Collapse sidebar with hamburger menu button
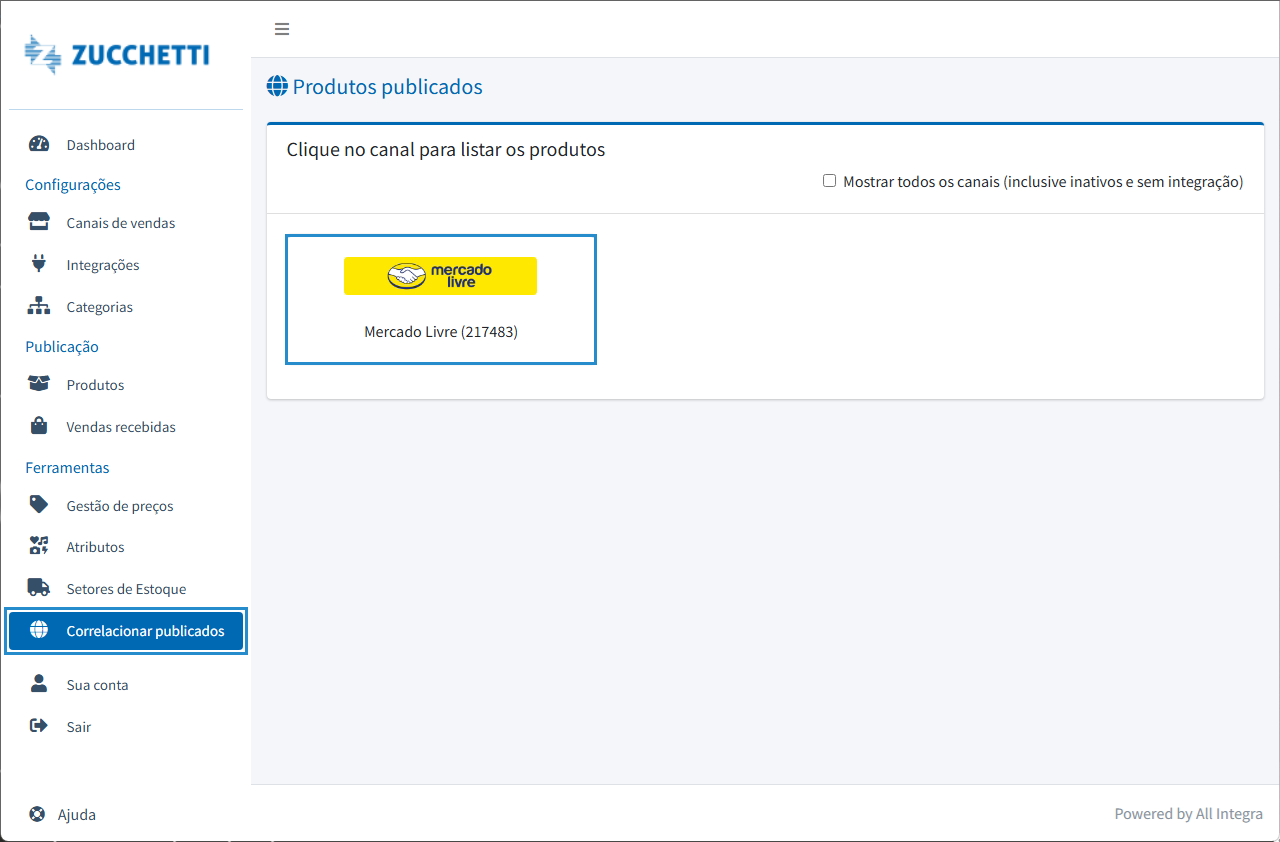Screen dimensions: 1280x842 (282, 29)
